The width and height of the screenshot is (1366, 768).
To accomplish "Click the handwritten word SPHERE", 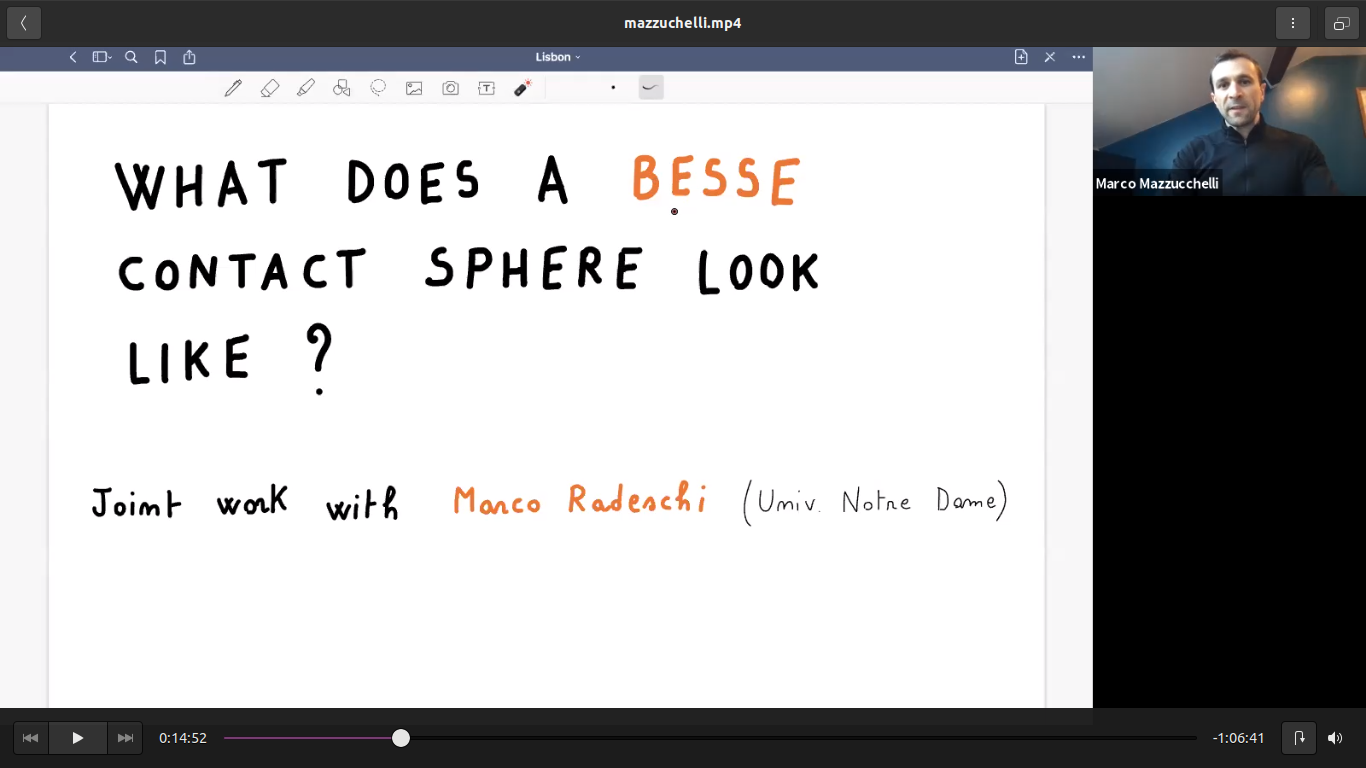I will click(x=533, y=269).
